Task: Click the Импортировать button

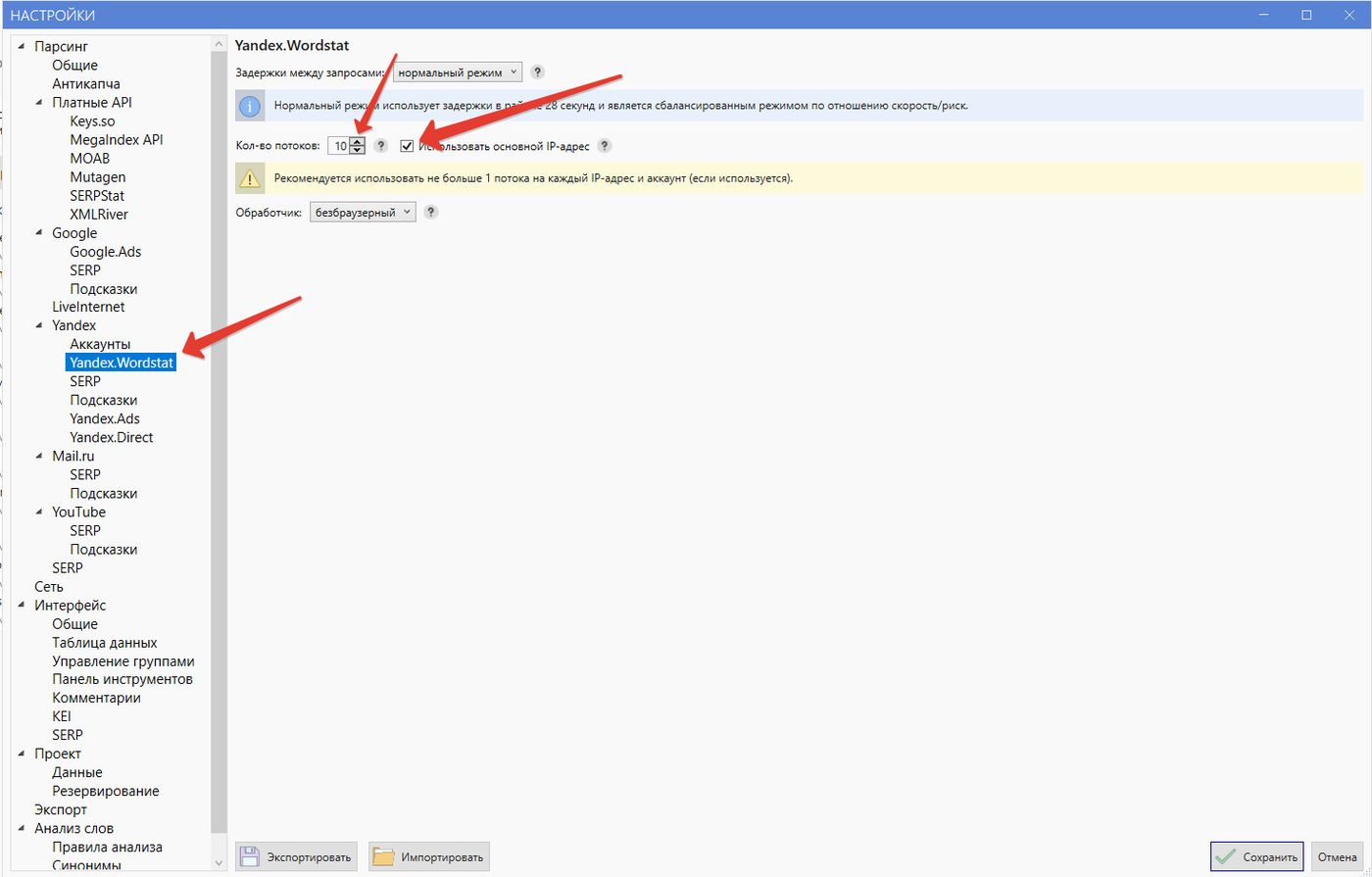Action: (x=428, y=856)
